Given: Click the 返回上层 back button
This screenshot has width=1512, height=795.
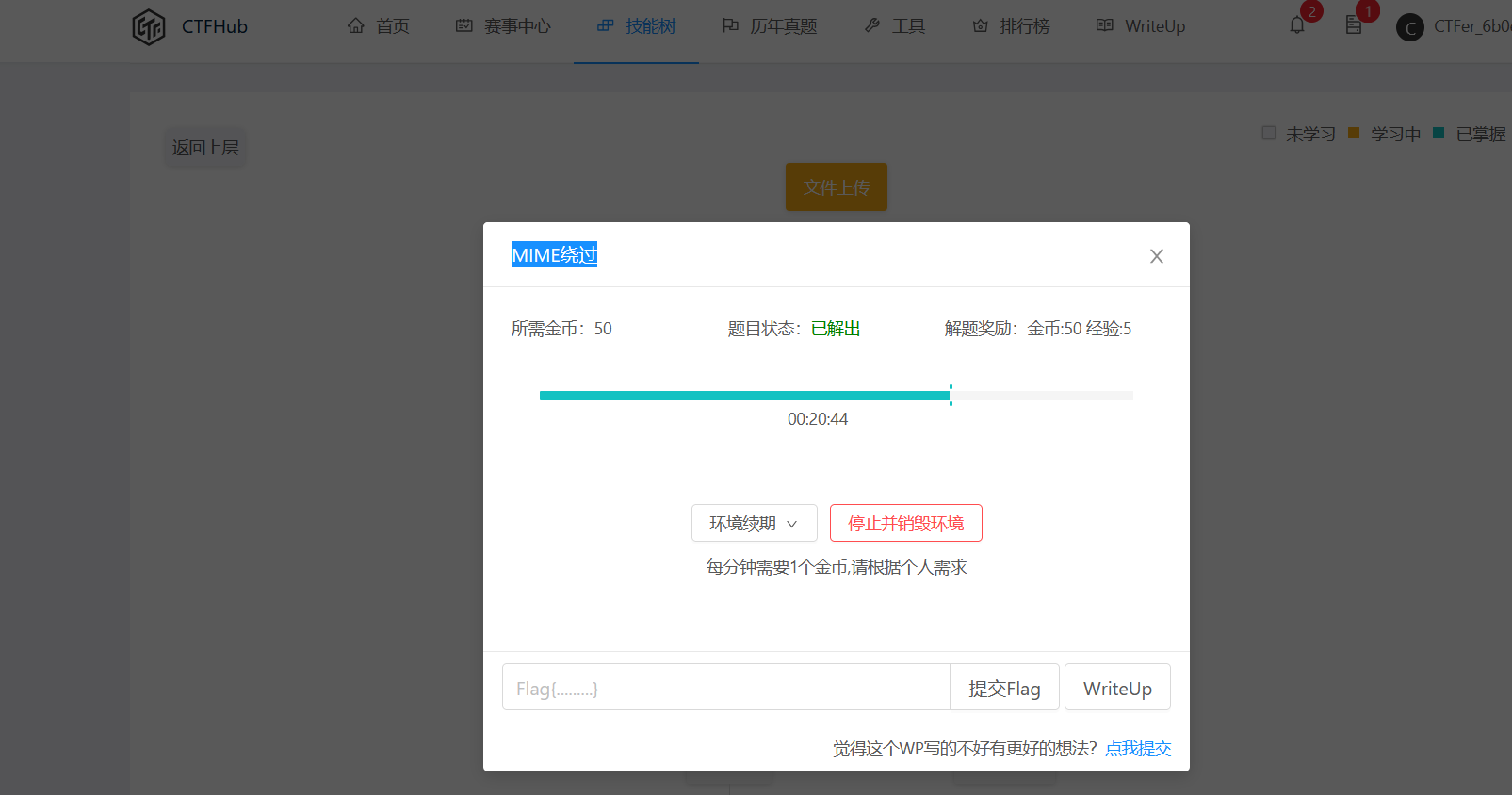Looking at the screenshot, I should [205, 148].
